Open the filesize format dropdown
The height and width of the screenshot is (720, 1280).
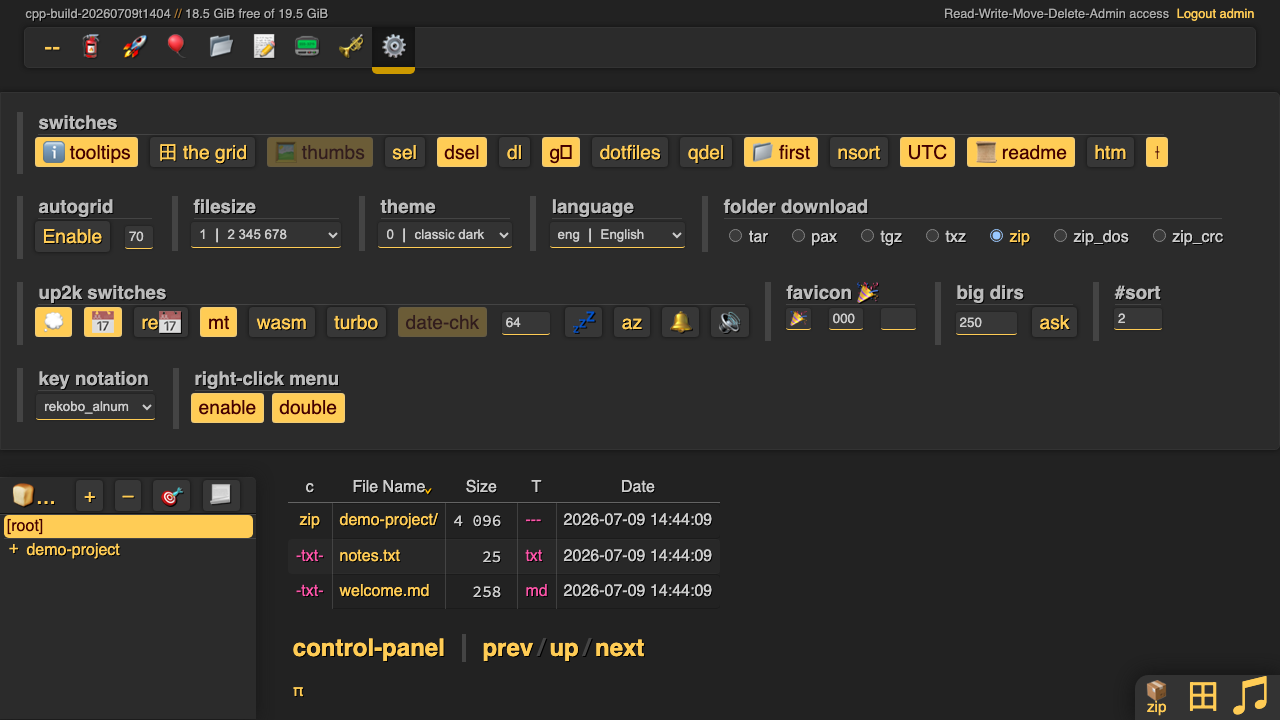point(266,235)
